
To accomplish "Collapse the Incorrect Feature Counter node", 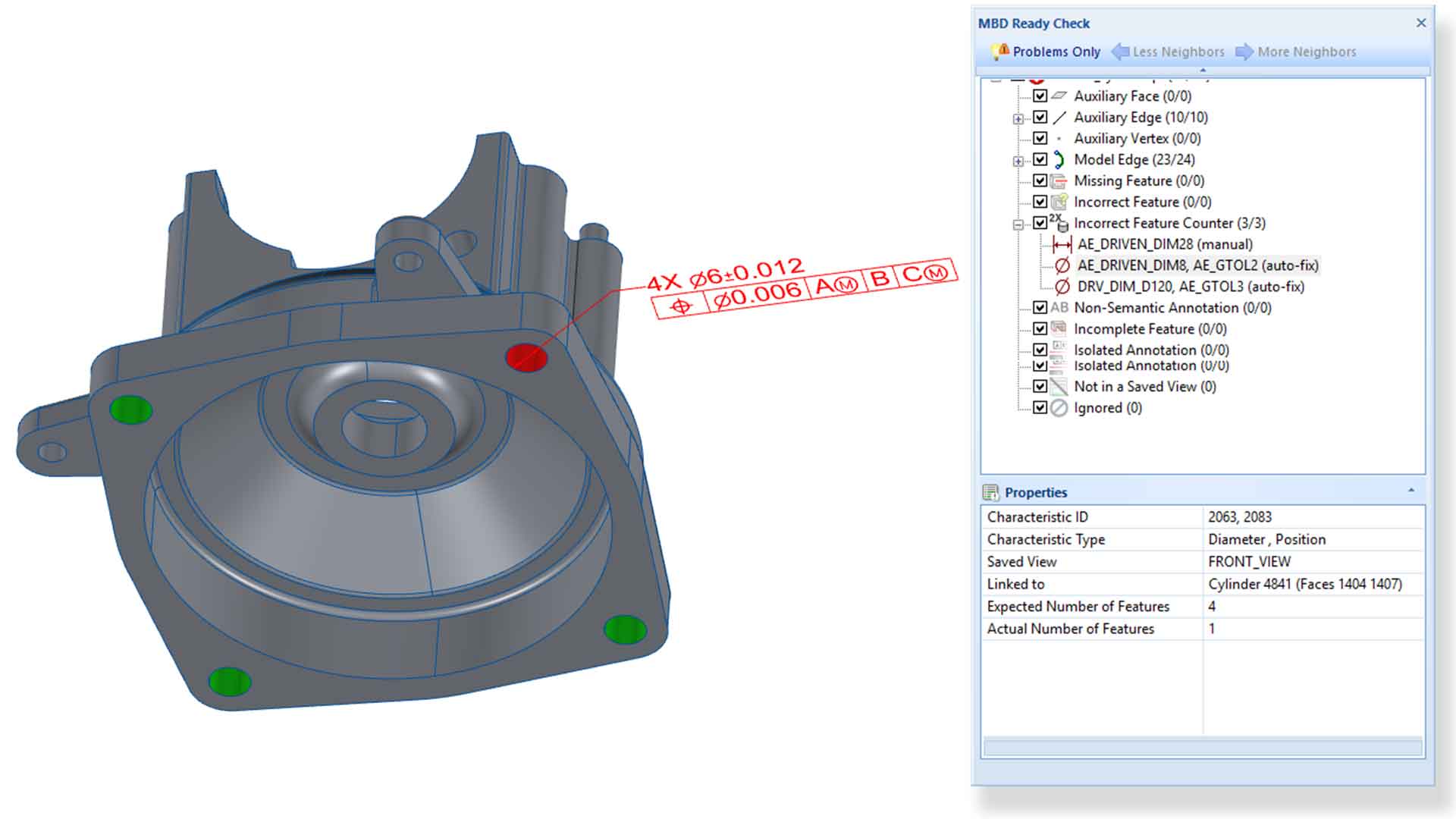I will click(1018, 224).
